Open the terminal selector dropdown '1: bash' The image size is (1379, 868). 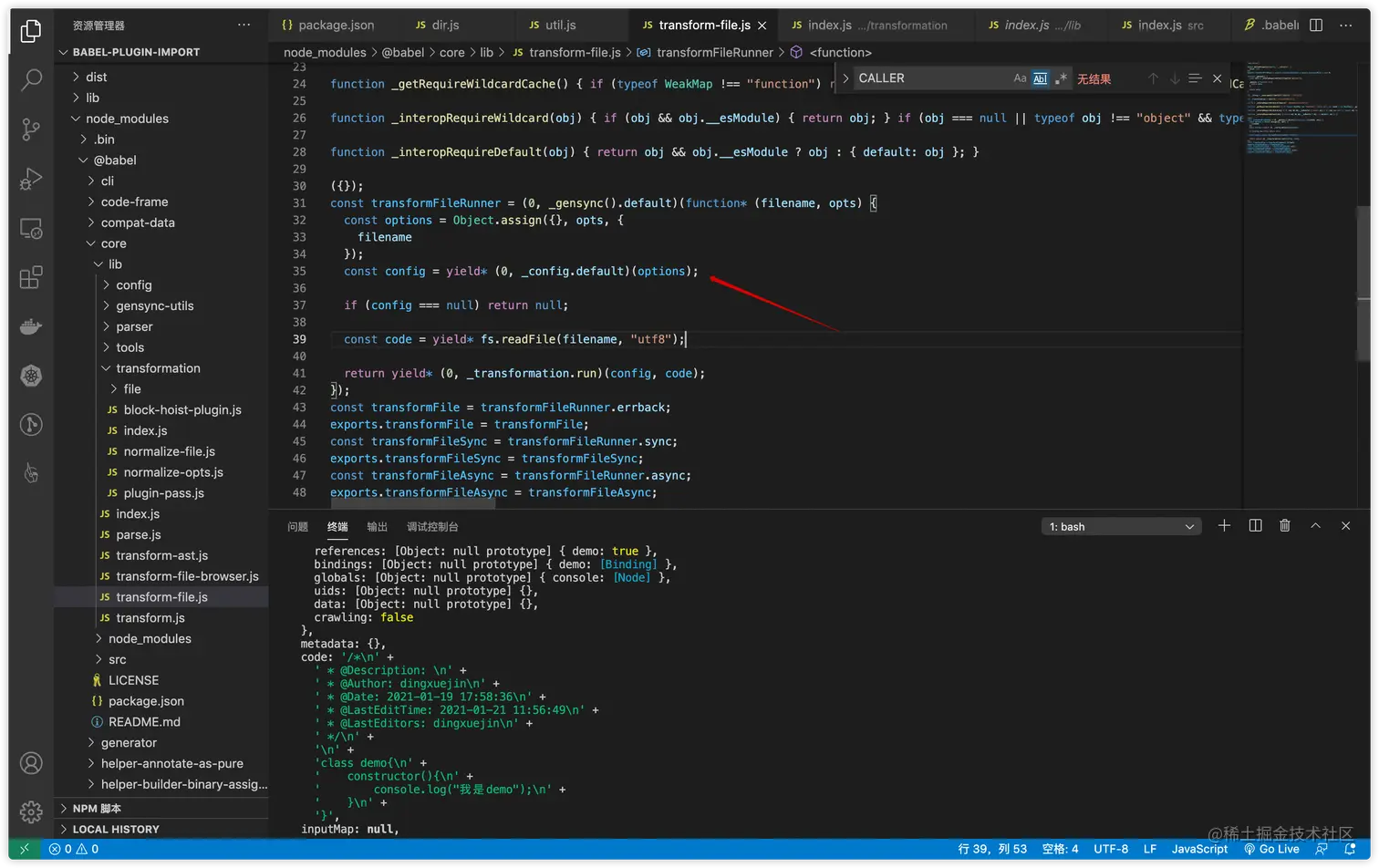(x=1121, y=527)
